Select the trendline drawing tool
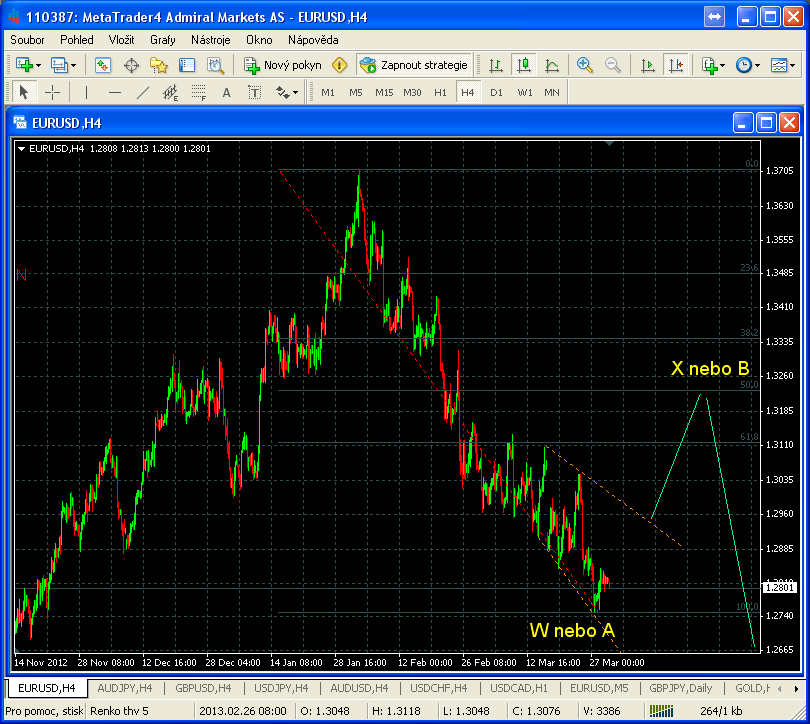Viewport: 810px width, 724px height. [x=143, y=92]
